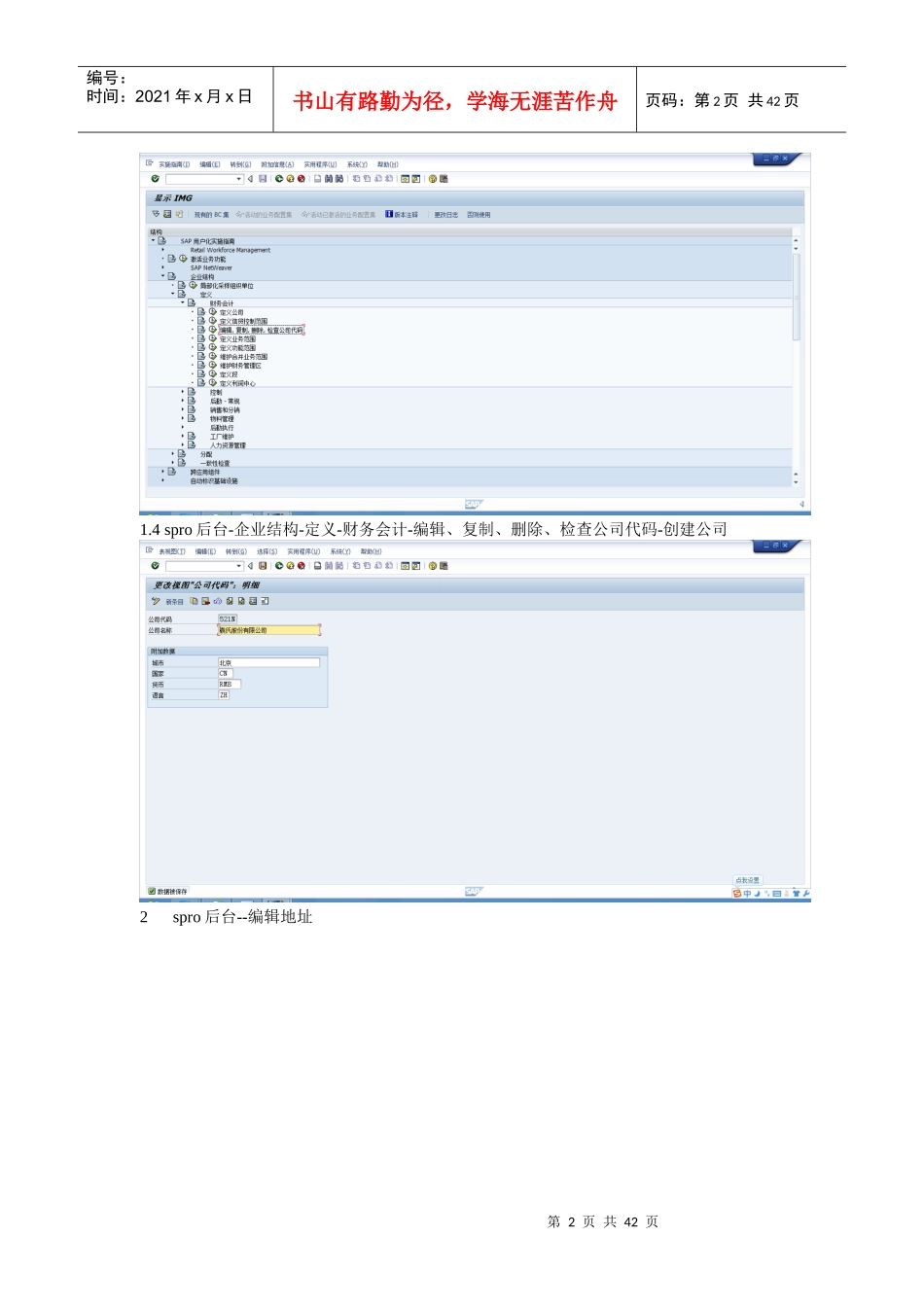Viewport: 924px width, 1307px height.
Task: Open the 表视图 menu
Action: 171,551
